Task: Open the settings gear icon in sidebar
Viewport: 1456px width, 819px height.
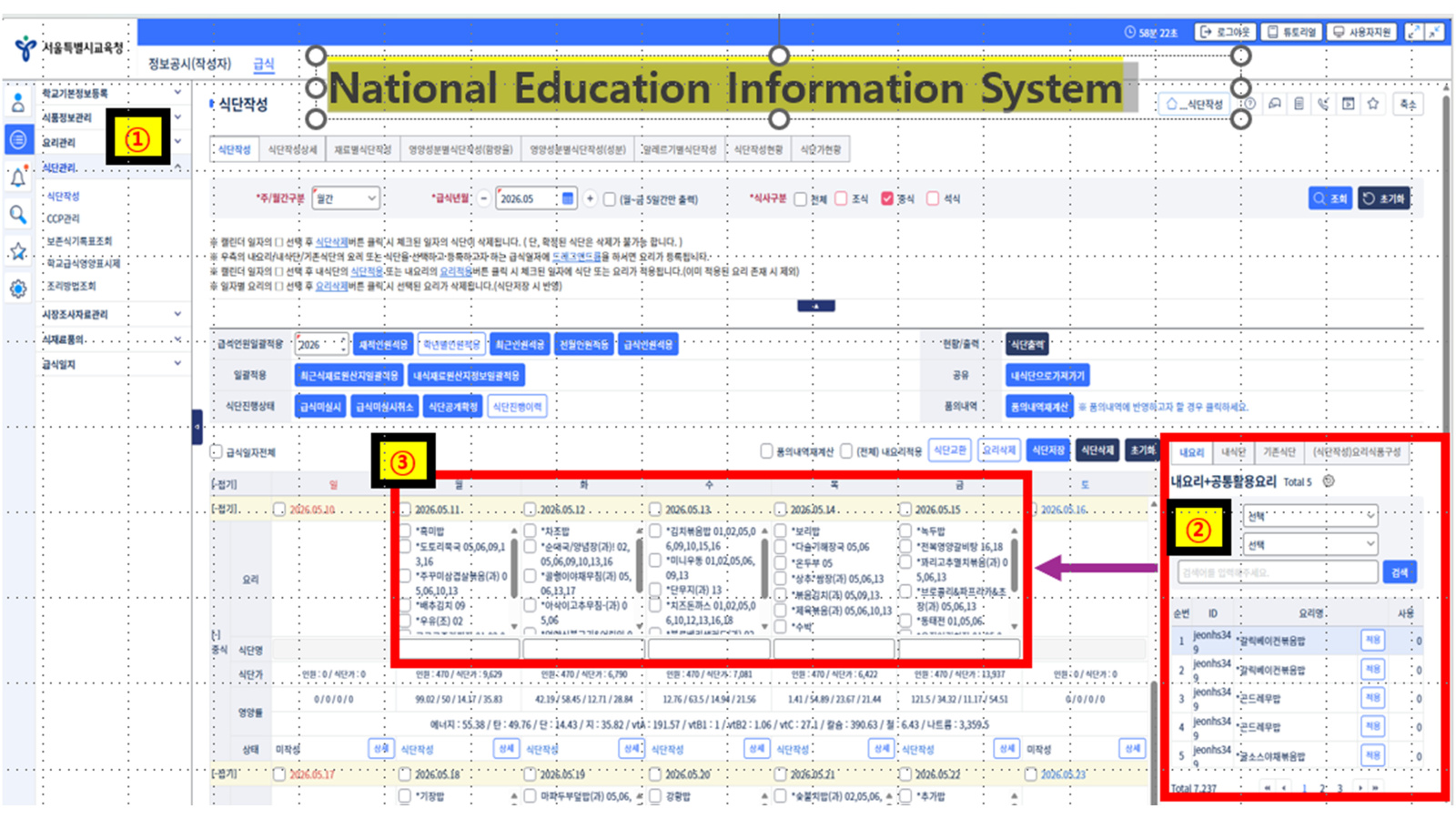Action: click(17, 289)
